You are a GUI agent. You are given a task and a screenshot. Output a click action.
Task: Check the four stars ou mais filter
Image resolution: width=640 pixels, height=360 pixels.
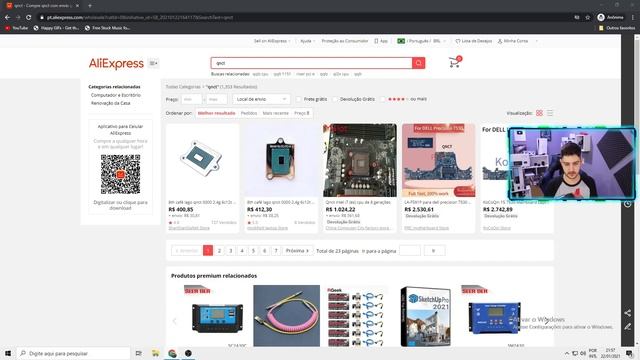[x=382, y=99]
